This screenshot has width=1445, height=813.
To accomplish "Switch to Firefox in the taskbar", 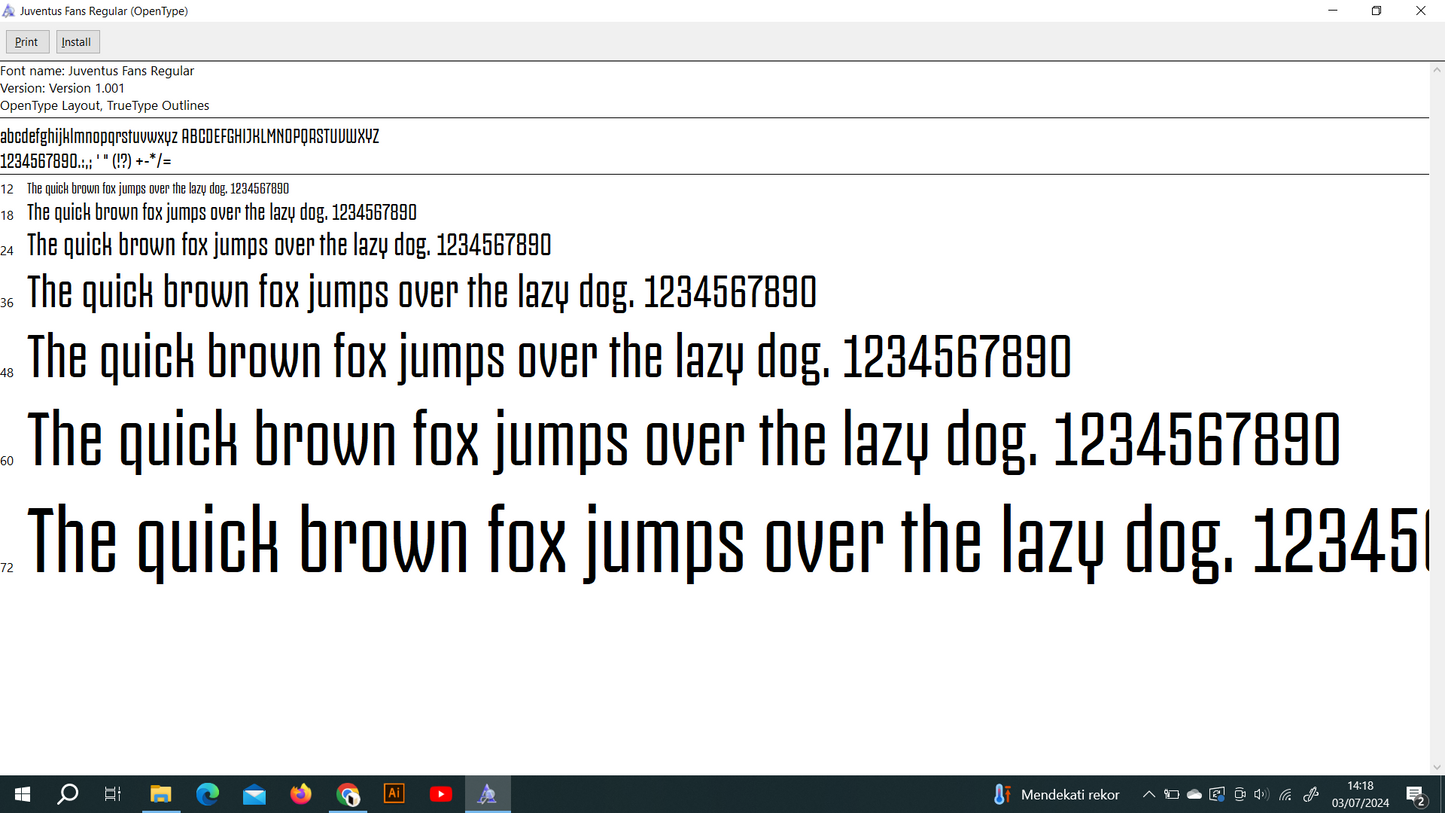I will 301,795.
